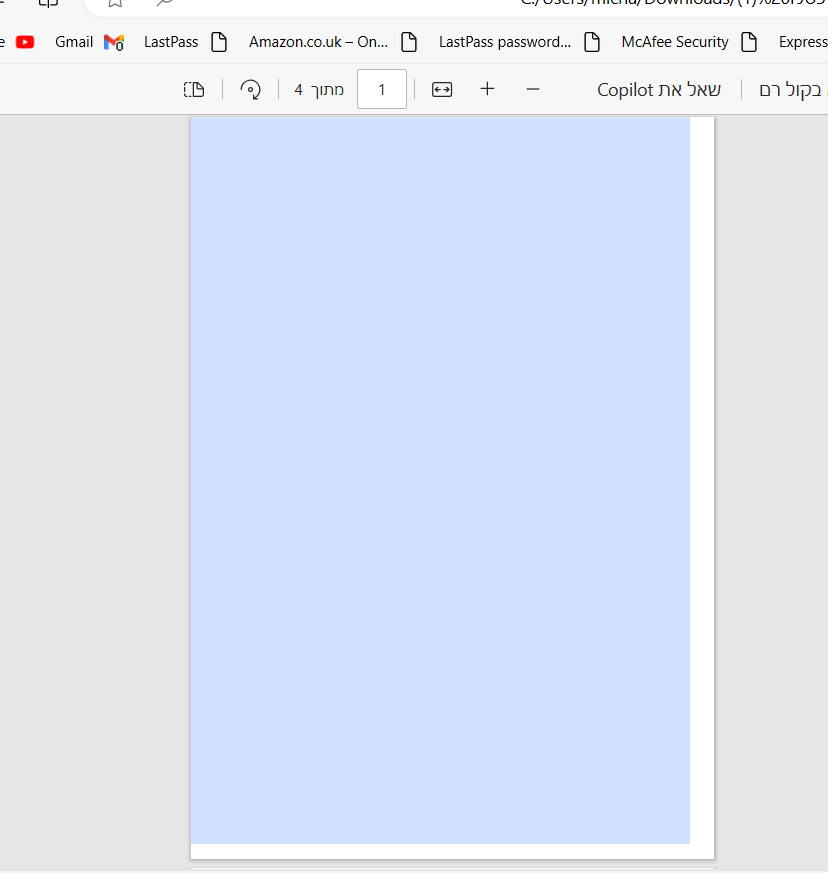Viewport: 828px width, 873px height.
Task: Open the Gmail bookmark
Action: coord(89,42)
